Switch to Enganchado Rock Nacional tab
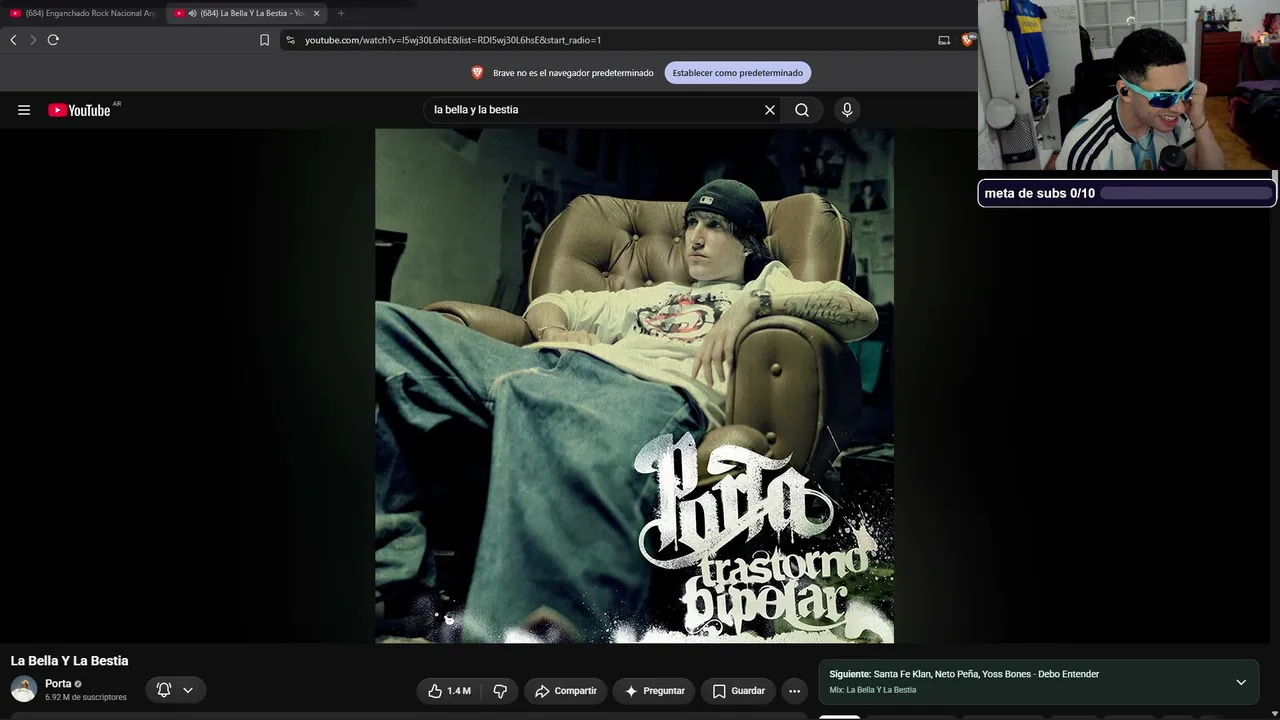The image size is (1280, 720). point(83,13)
